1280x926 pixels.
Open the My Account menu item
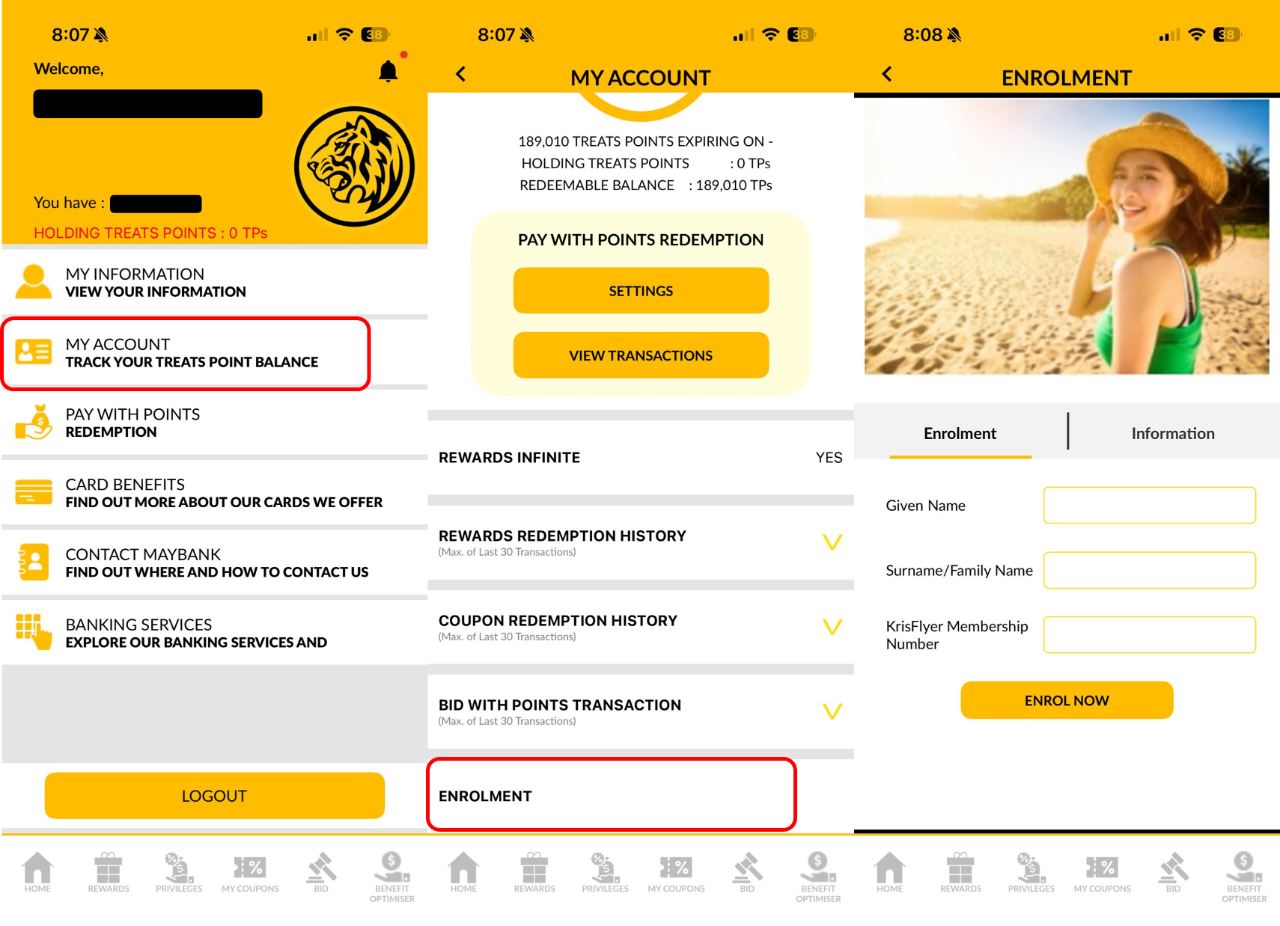point(186,353)
